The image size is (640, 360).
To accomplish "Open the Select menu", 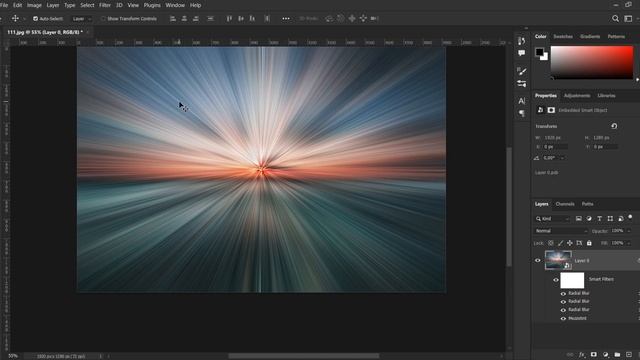I will (x=87, y=5).
